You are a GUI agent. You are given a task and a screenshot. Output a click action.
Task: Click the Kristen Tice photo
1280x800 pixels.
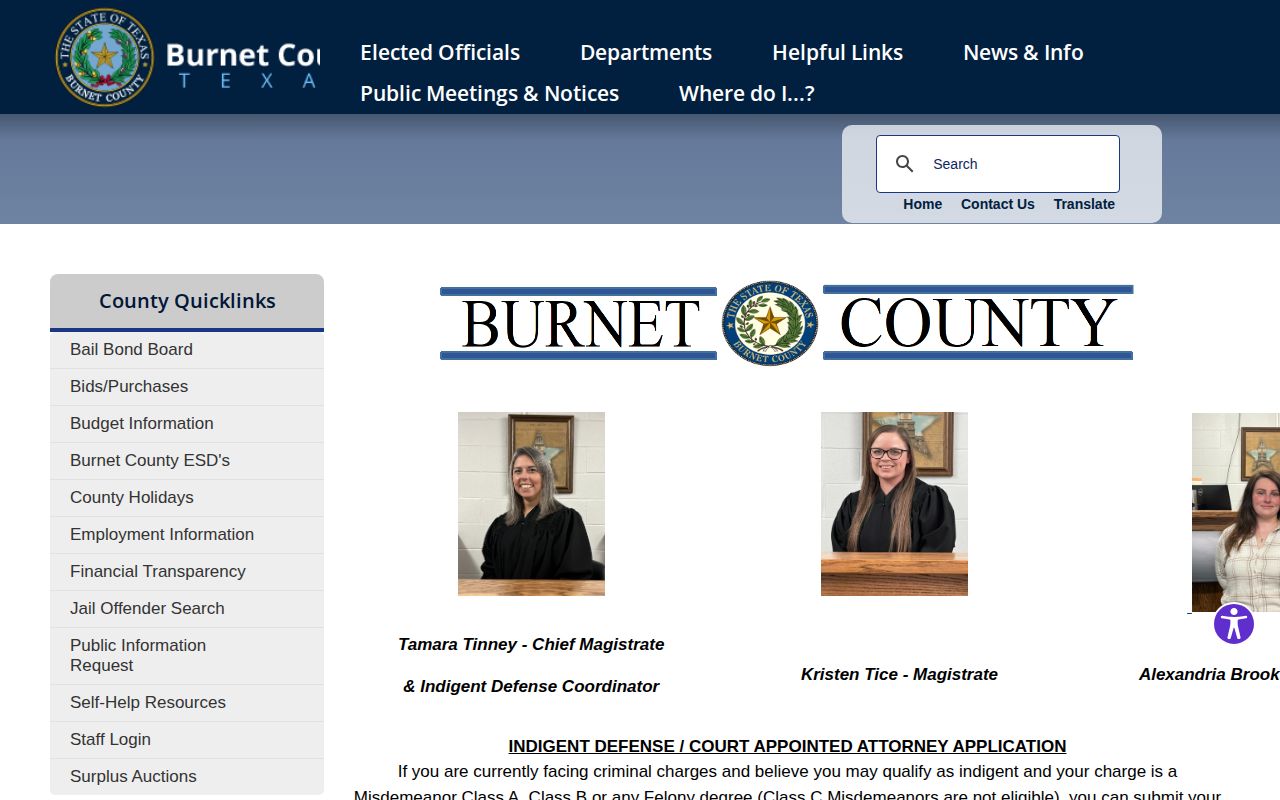(x=894, y=504)
